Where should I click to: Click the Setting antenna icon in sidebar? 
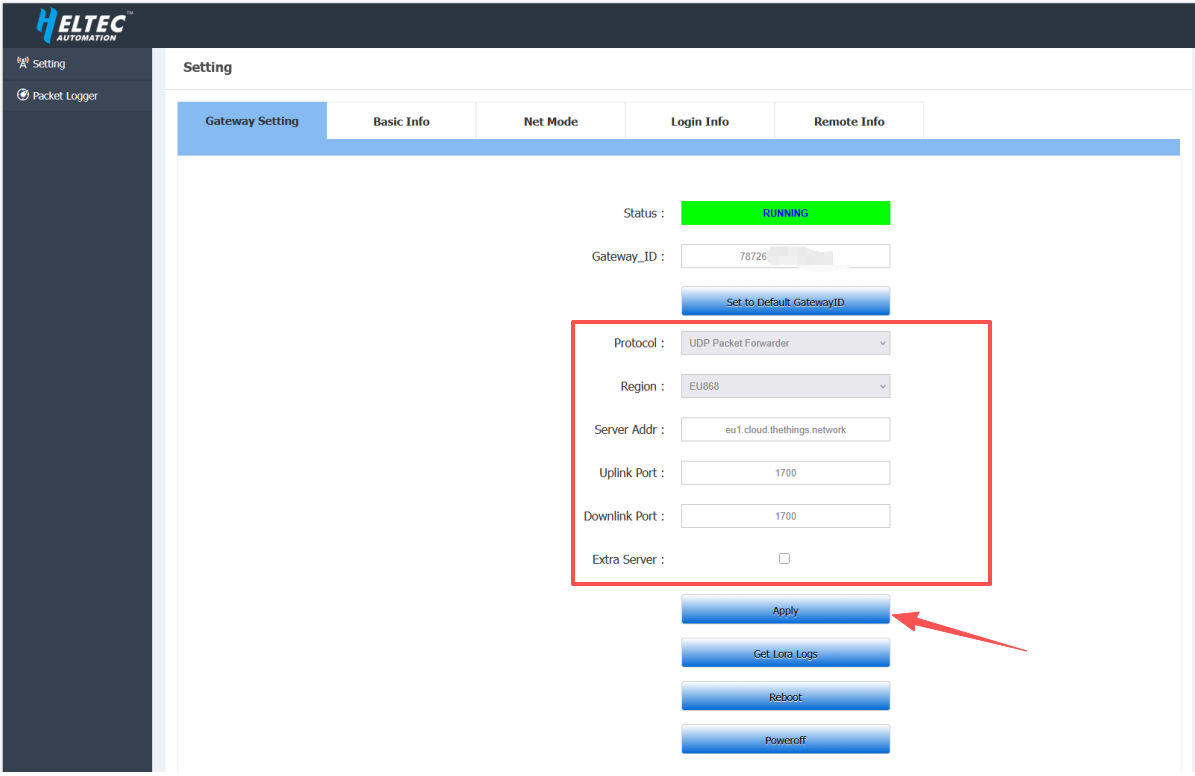(23, 63)
